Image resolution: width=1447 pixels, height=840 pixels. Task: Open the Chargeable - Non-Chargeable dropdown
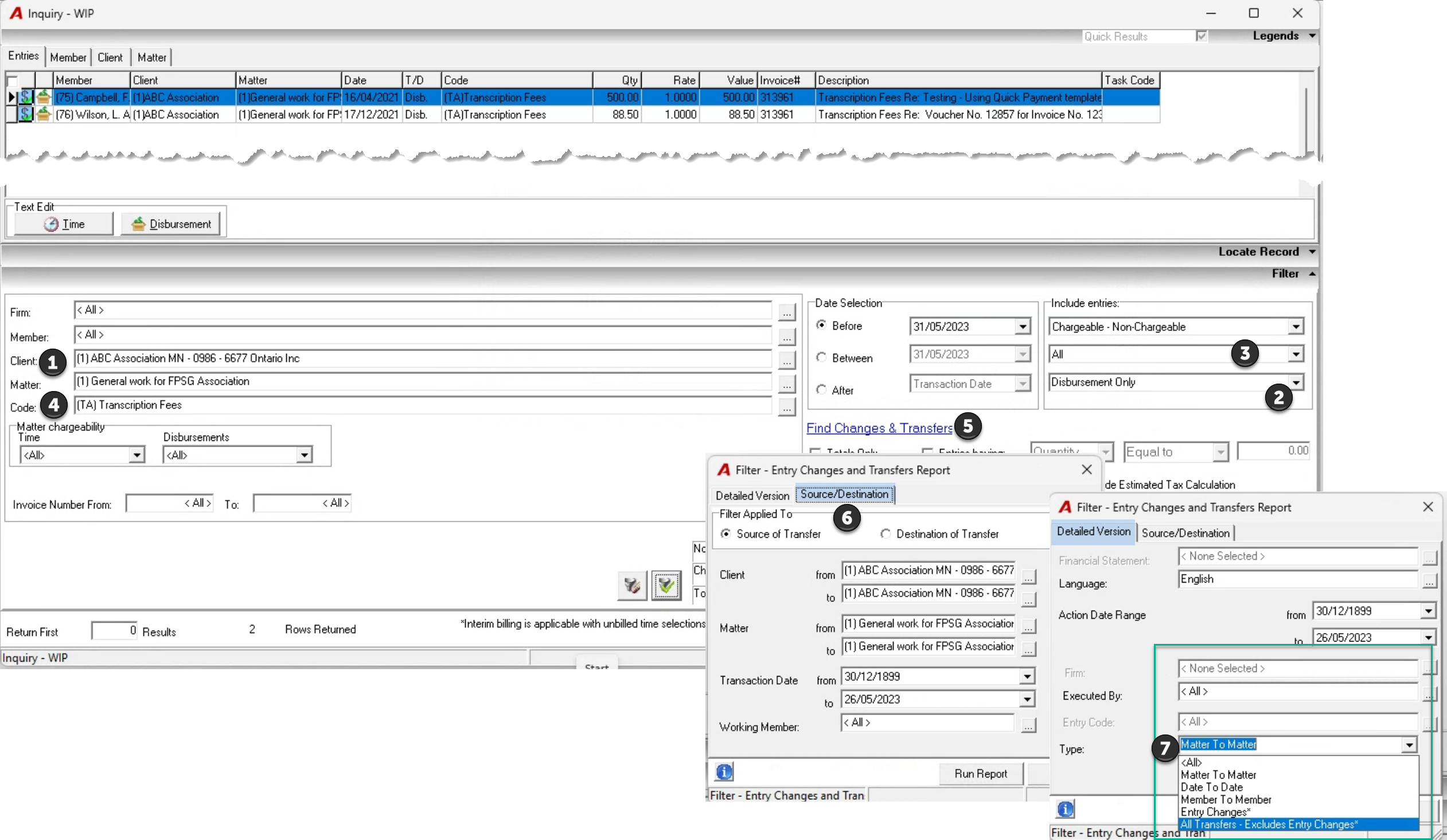pos(1296,327)
